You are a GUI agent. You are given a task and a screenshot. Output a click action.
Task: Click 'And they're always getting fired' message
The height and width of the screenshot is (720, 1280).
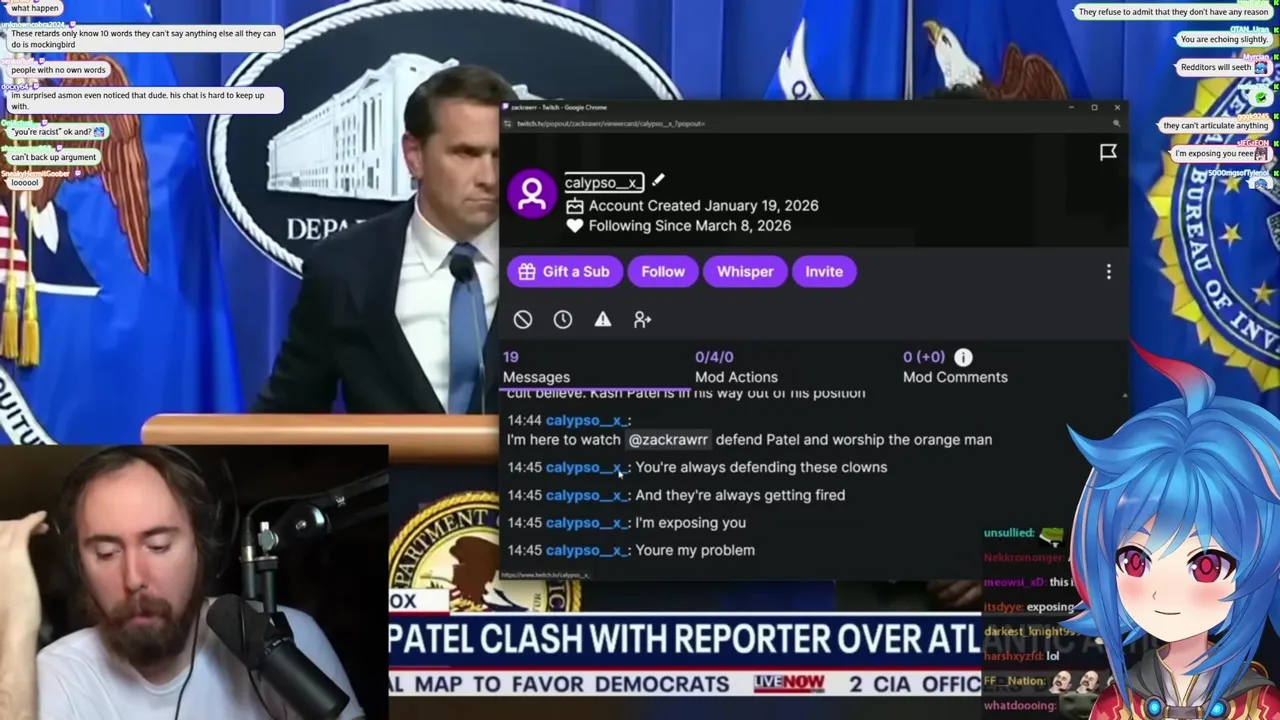point(740,495)
